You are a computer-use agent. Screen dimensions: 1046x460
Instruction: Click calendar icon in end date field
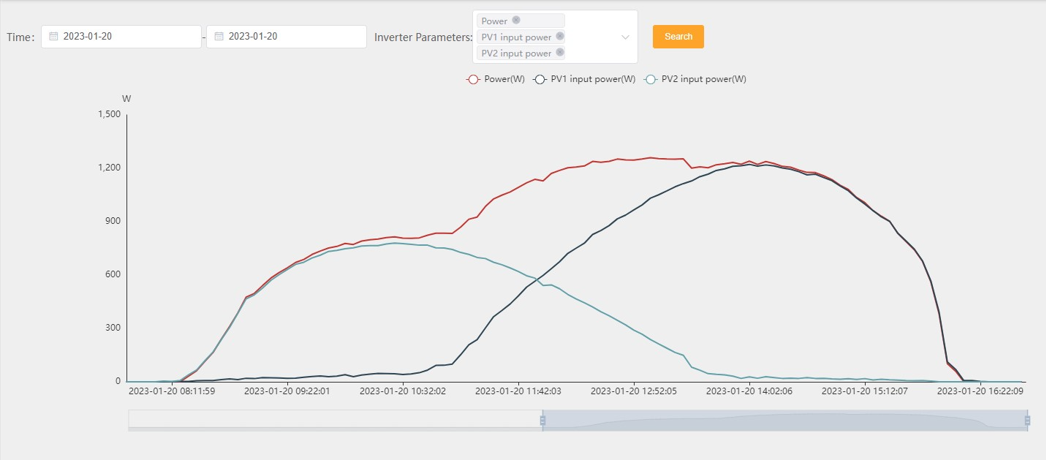click(x=219, y=37)
